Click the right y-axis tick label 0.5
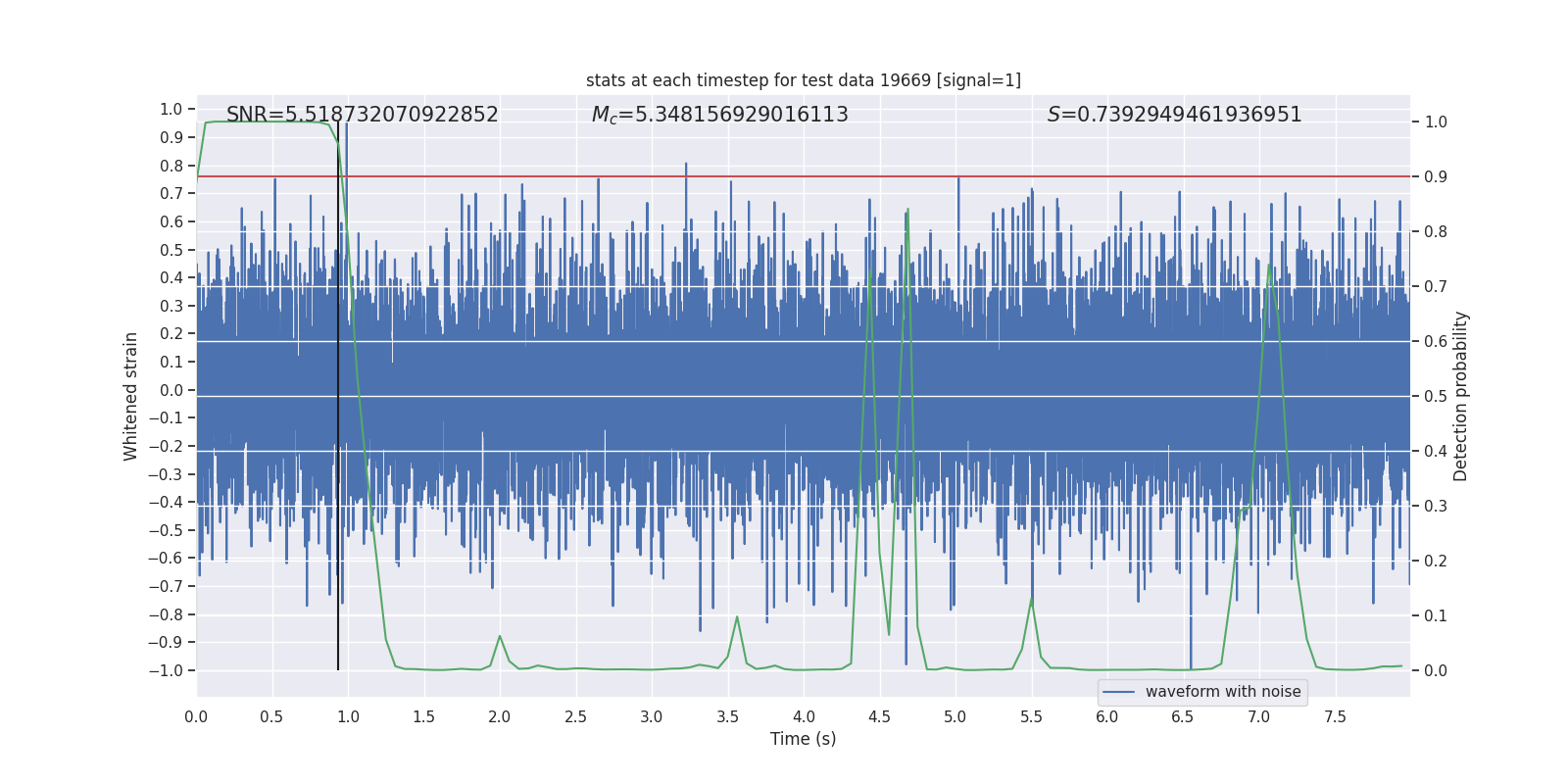1568x784 pixels. [x=1436, y=396]
